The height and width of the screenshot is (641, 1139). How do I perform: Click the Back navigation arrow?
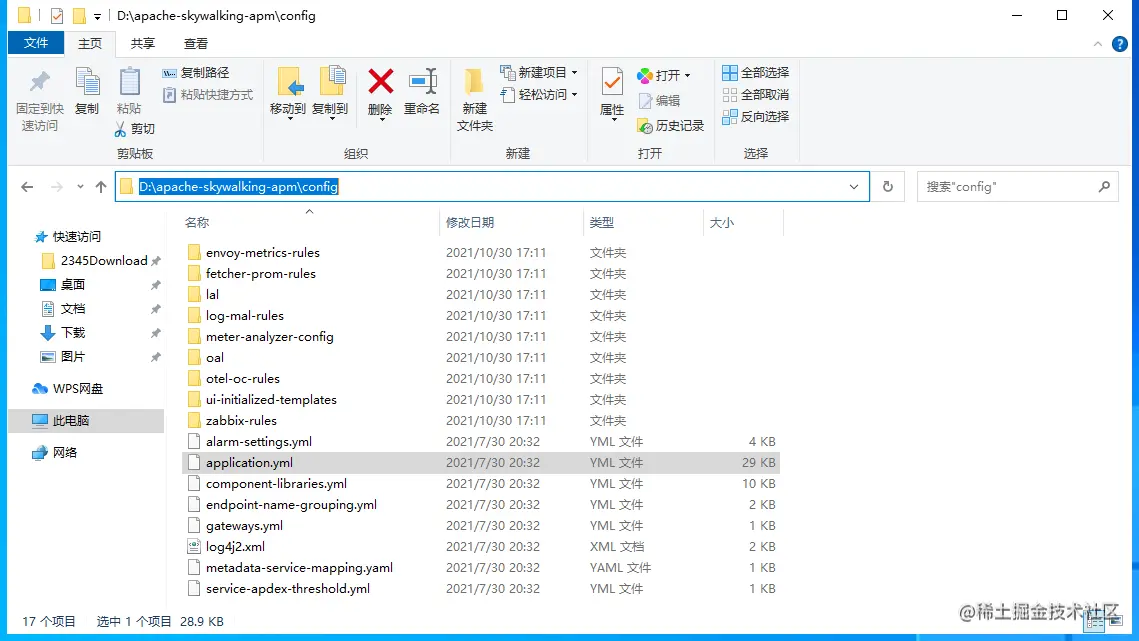(27, 187)
